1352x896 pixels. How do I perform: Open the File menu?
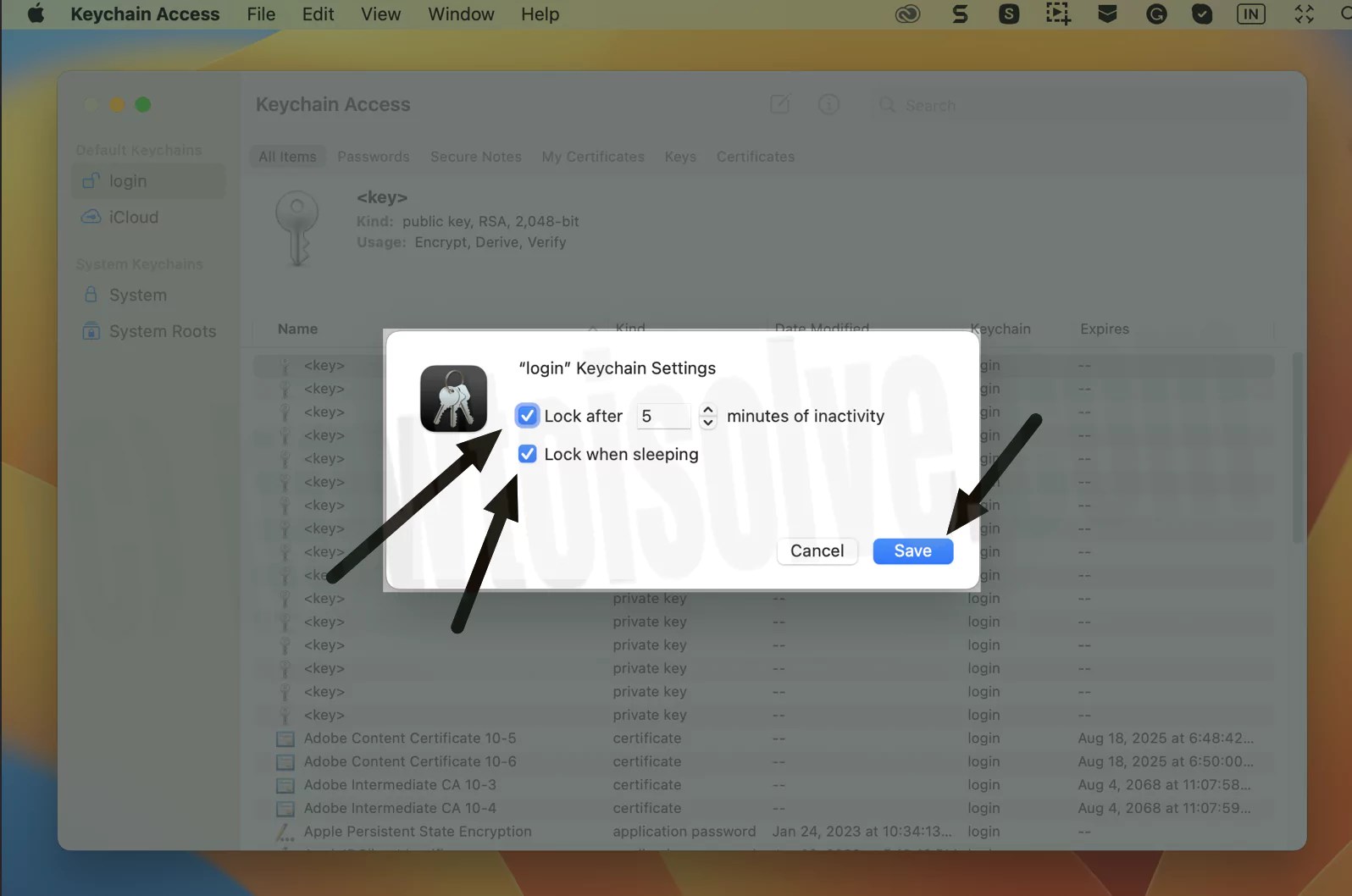261,14
